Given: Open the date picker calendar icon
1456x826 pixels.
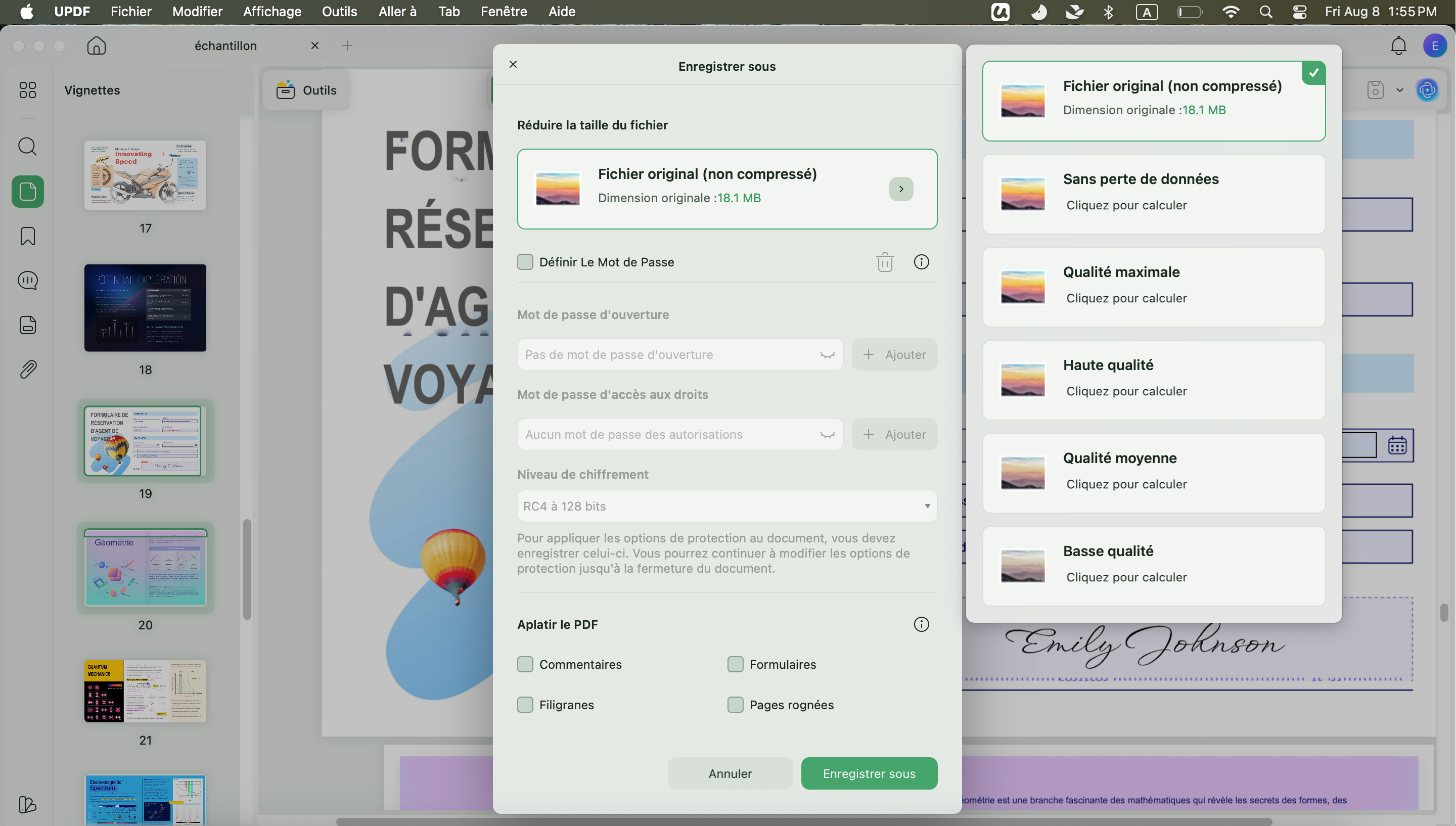Looking at the screenshot, I should (x=1397, y=445).
